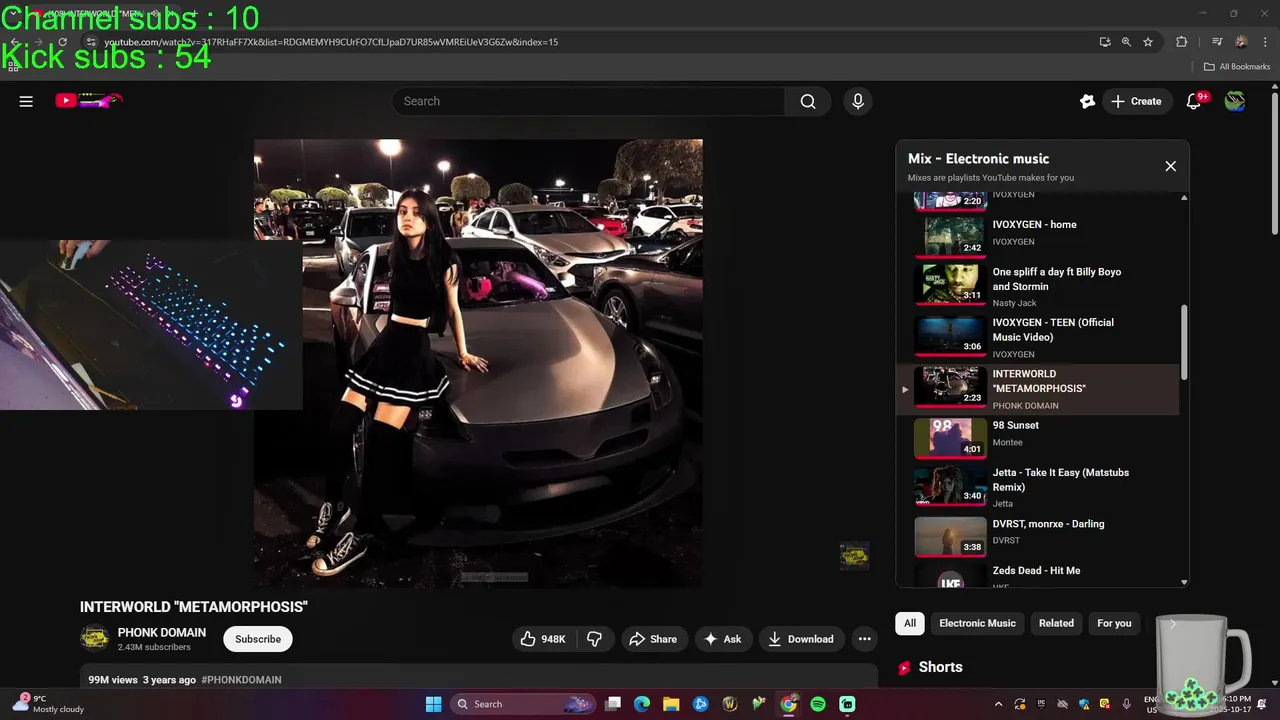The height and width of the screenshot is (720, 1280).
Task: Reload the page in Chrome
Action: coord(62,42)
